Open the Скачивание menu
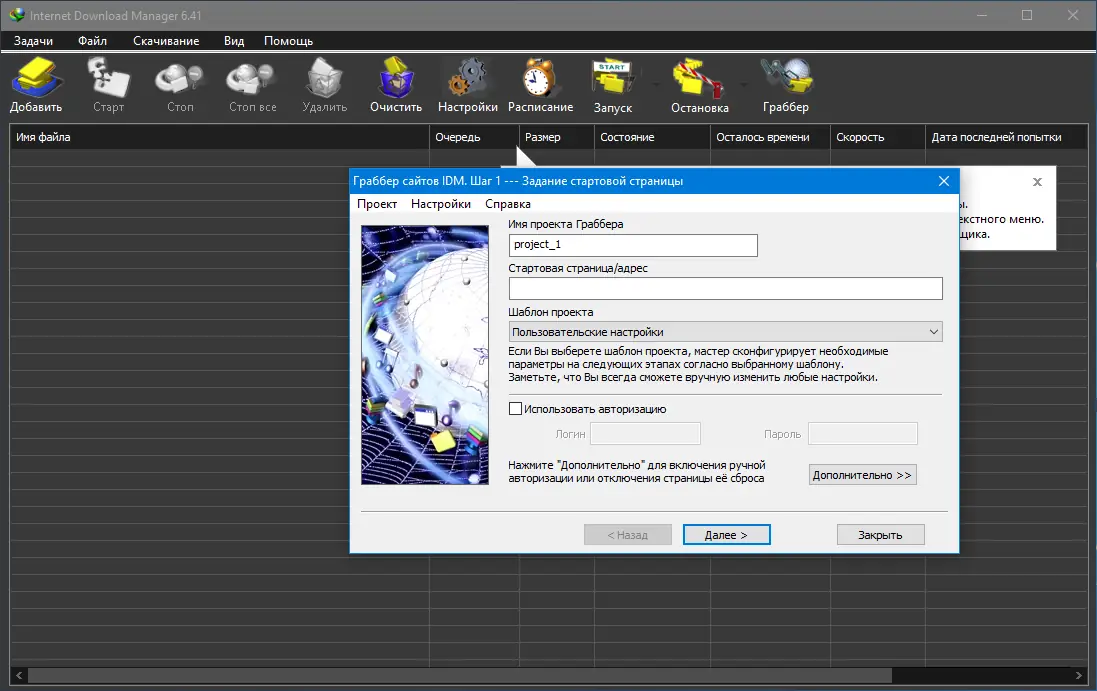Viewport: 1097px width, 691px height. [166, 41]
